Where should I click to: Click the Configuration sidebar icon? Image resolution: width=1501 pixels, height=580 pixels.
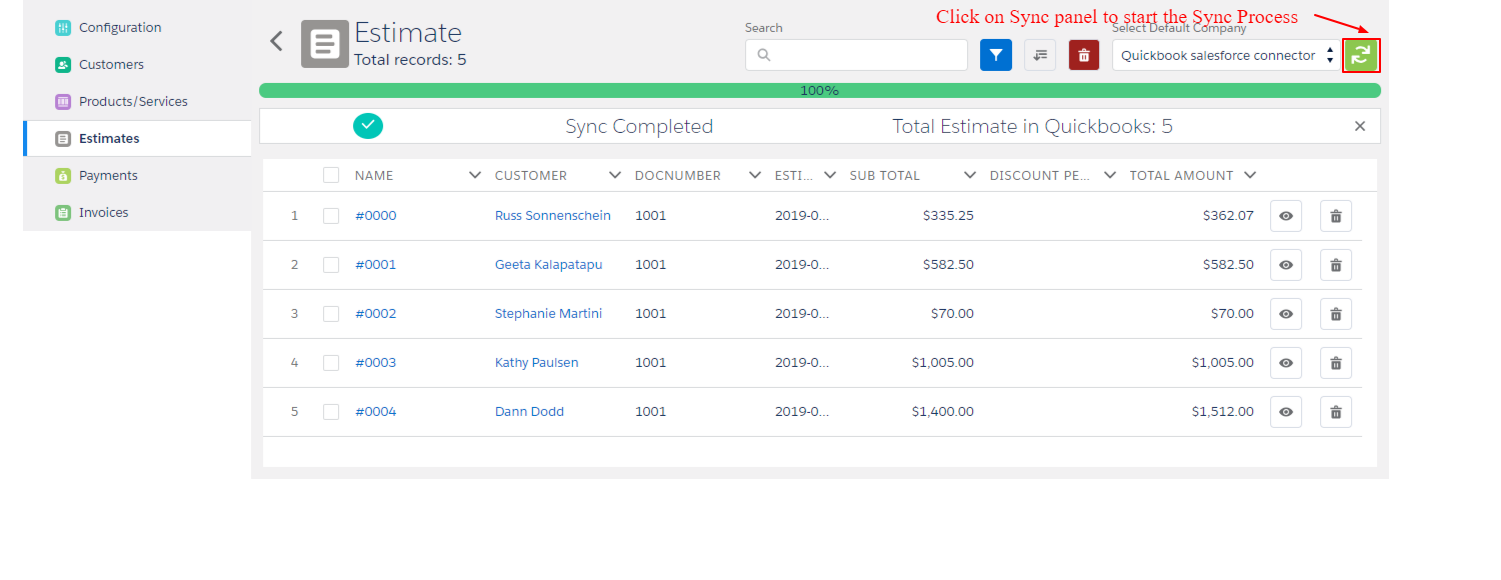click(x=63, y=28)
